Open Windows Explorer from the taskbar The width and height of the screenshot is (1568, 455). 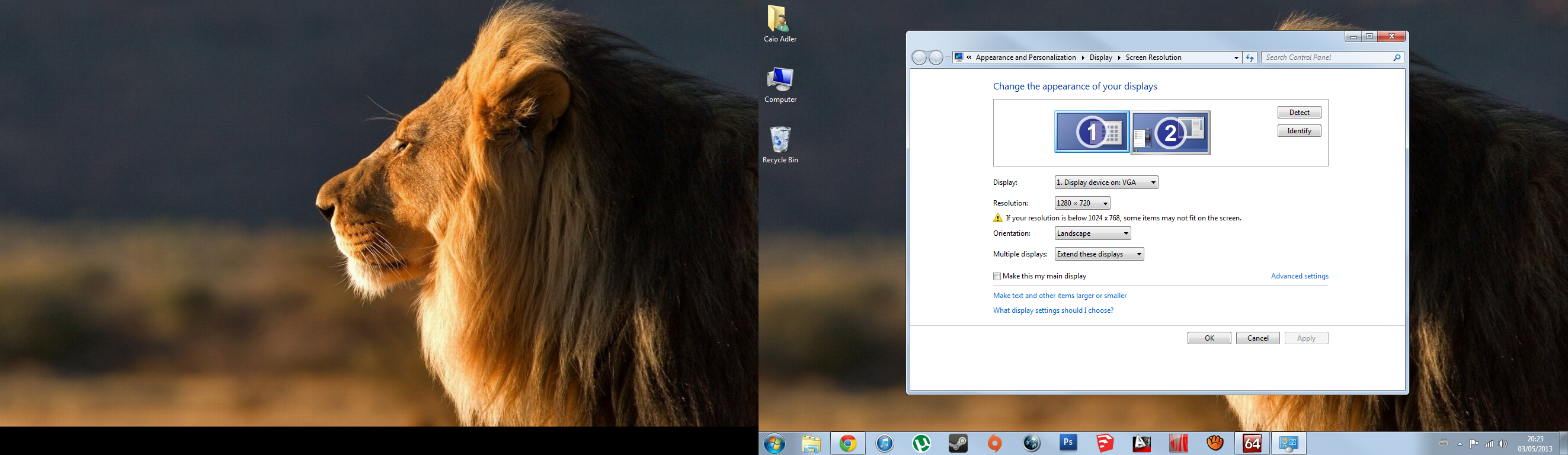tap(811, 443)
